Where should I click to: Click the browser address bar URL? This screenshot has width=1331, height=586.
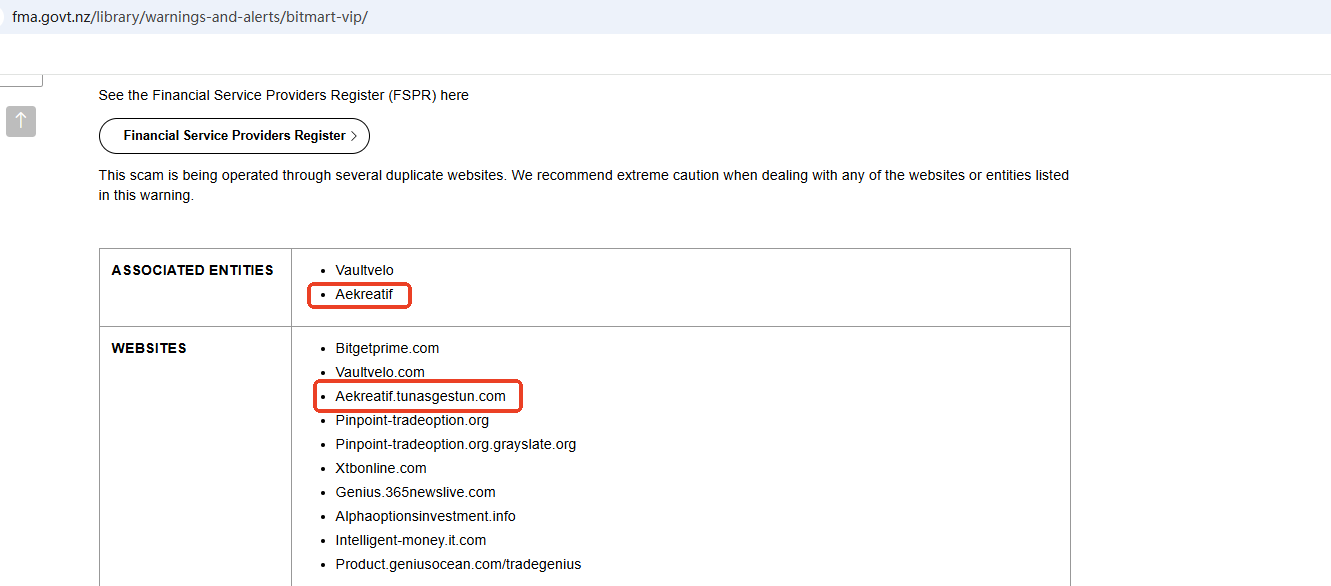[190, 18]
